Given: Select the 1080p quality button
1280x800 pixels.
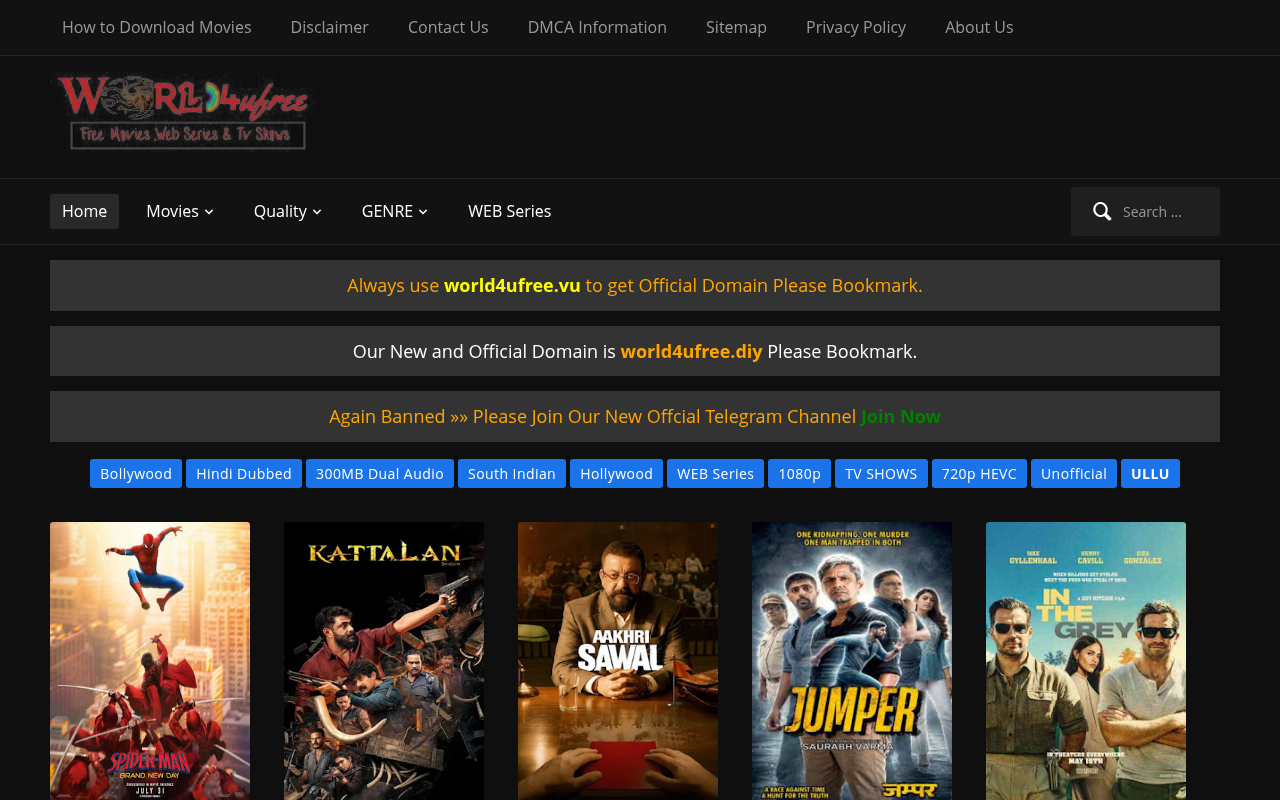Looking at the screenshot, I should [799, 473].
